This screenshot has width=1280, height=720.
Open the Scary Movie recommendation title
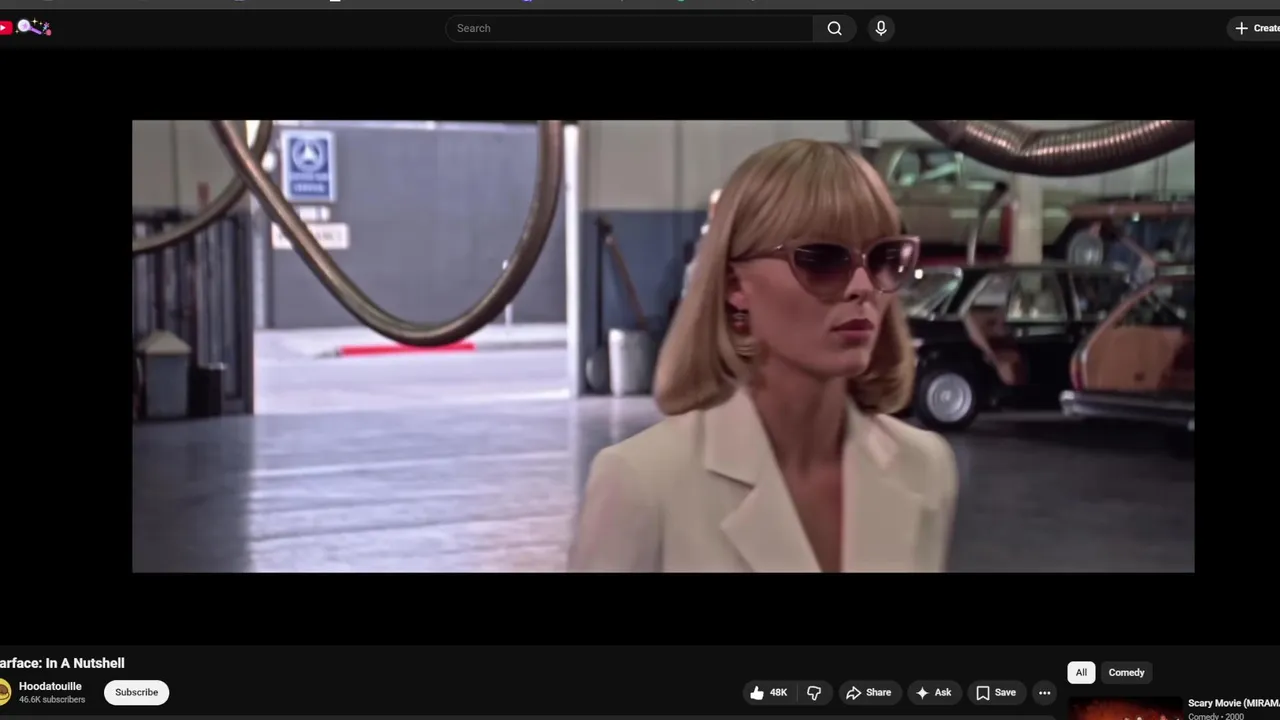(x=1233, y=703)
